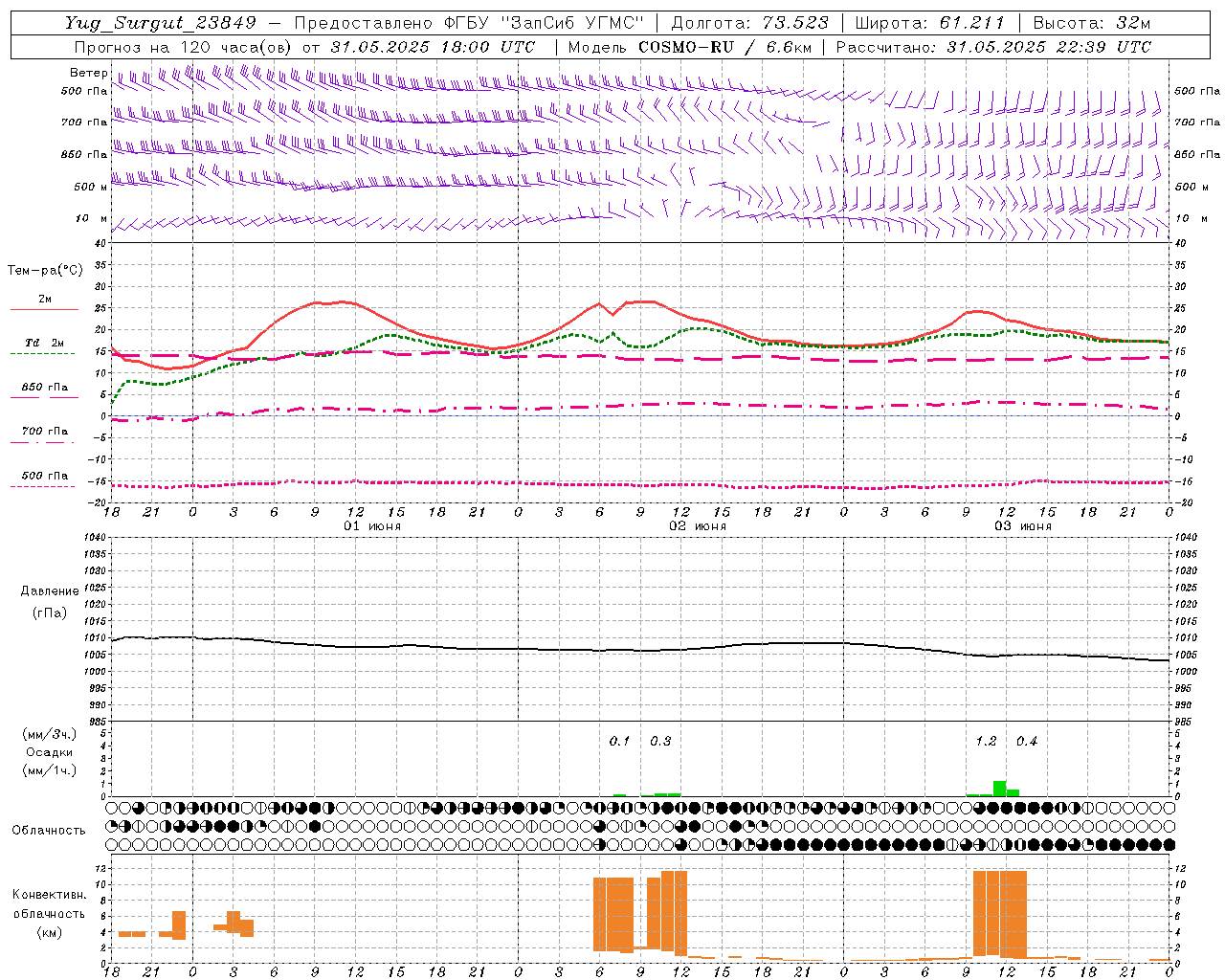
Task: Click the 'Осадки' precipitation label
Action: (49, 752)
